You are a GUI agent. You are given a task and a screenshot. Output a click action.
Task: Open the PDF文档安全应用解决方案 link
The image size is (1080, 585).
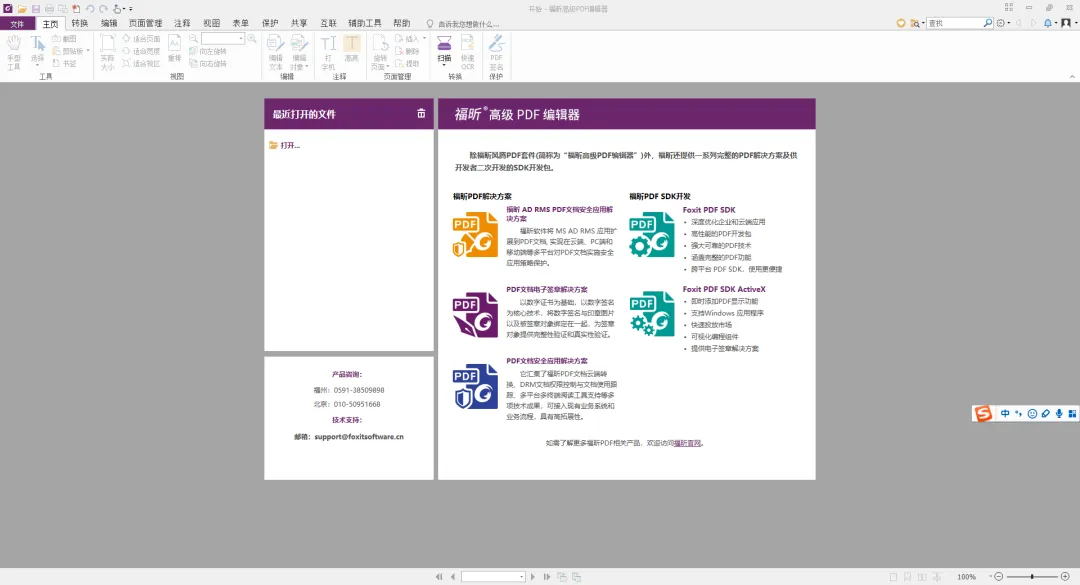(547, 361)
